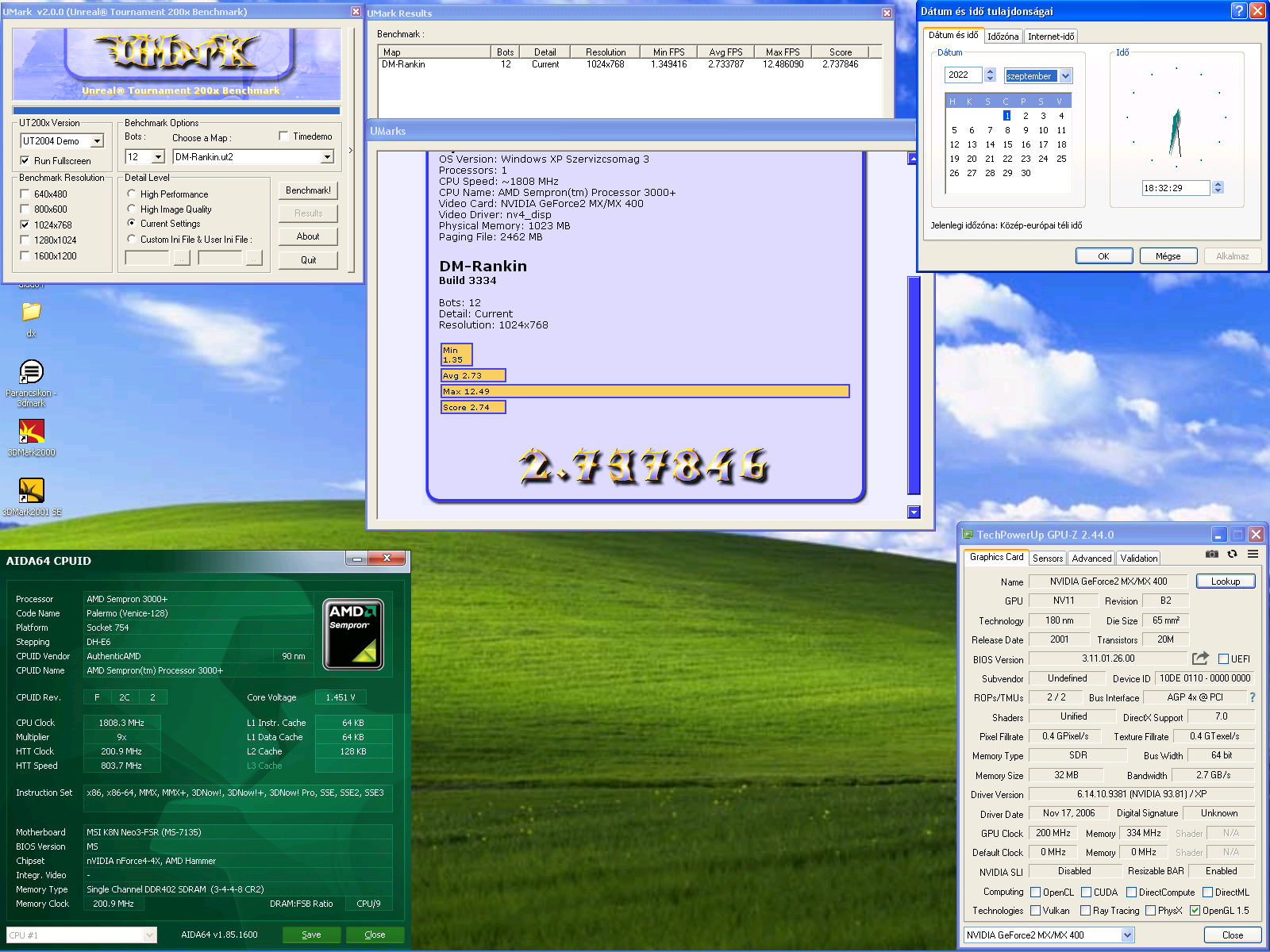Toggle the UEFI checkbox in GPU-Z

(1223, 658)
